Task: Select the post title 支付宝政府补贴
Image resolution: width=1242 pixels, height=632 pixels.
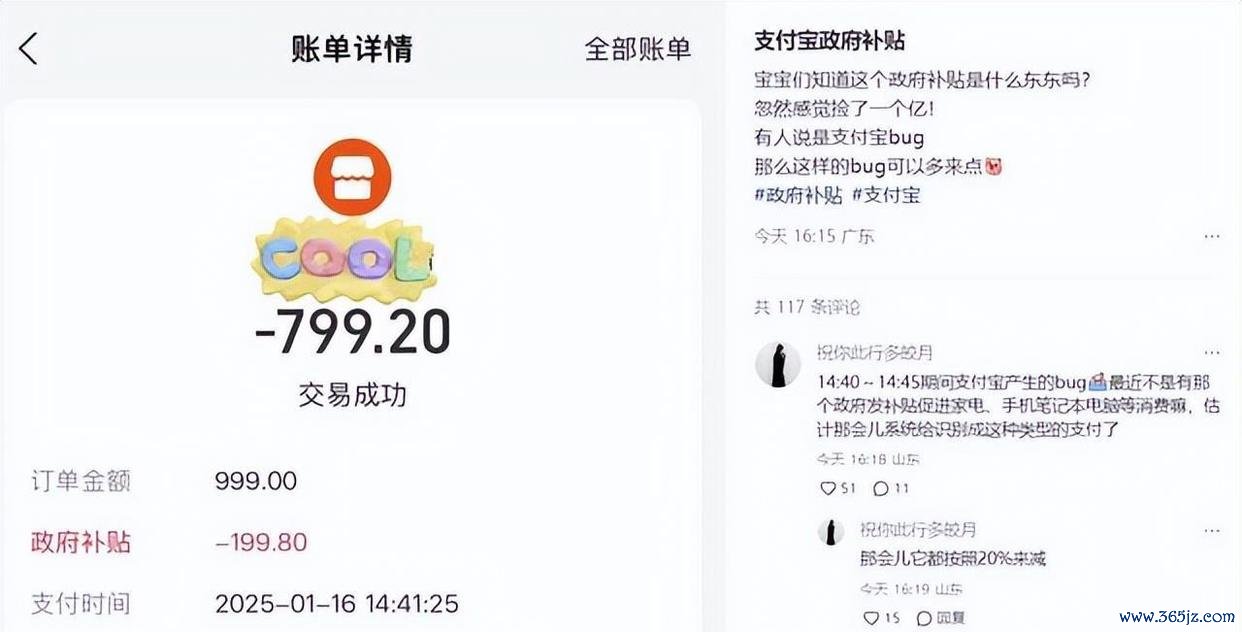Action: coord(830,41)
